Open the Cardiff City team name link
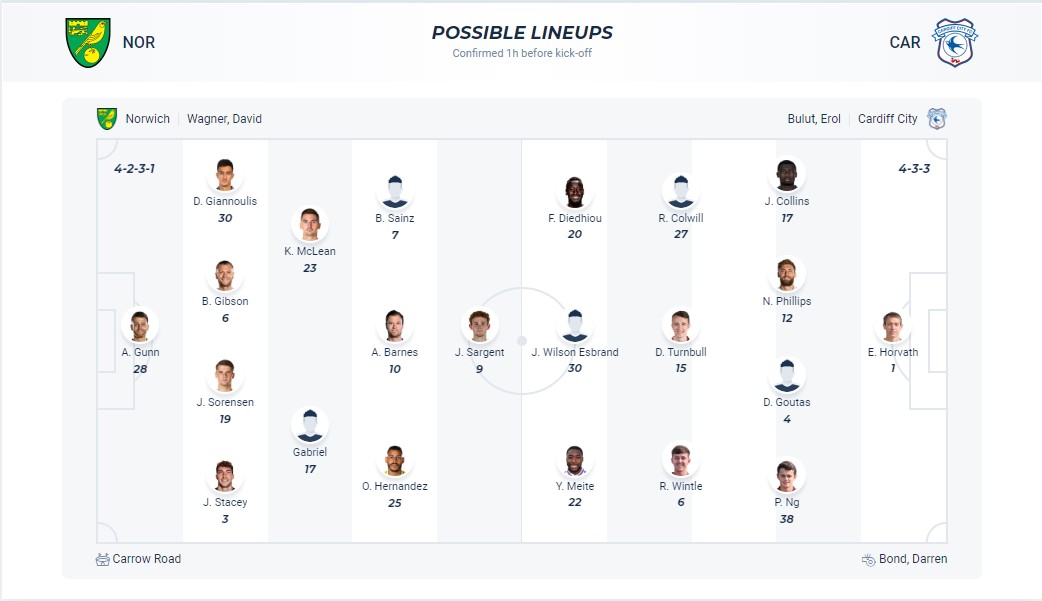 887,119
